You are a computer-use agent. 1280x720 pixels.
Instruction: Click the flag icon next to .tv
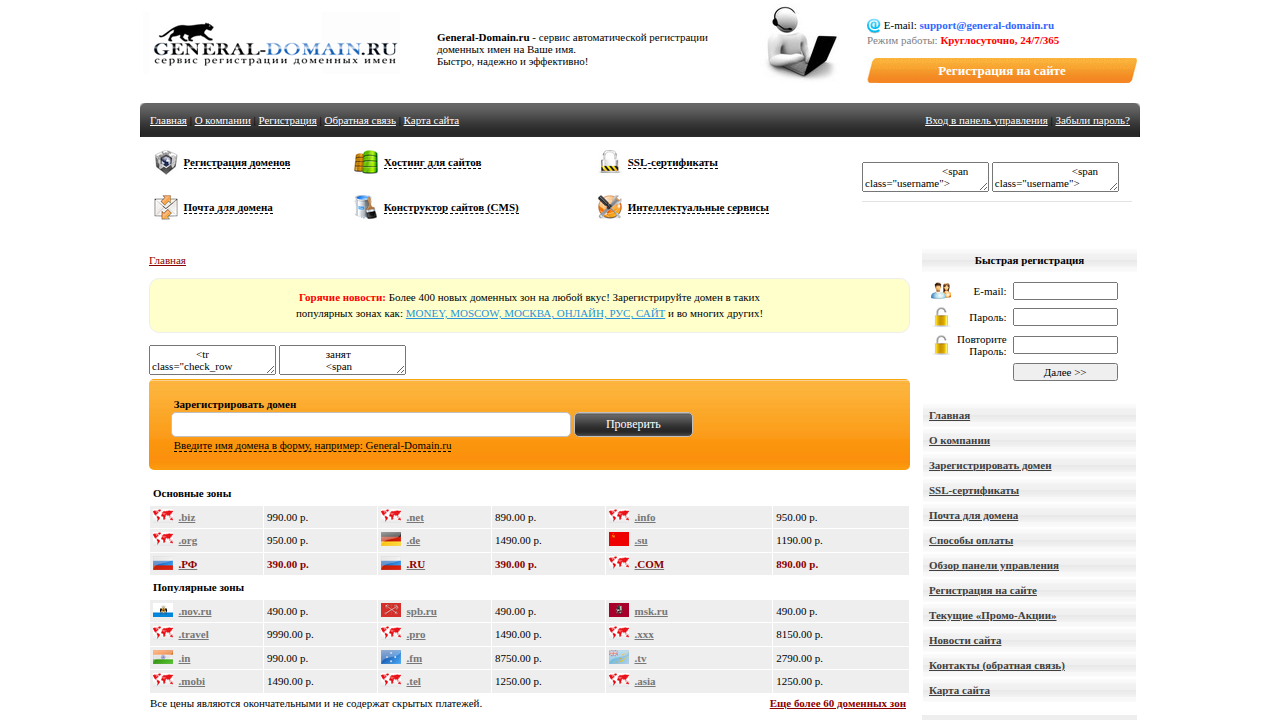[x=619, y=657]
